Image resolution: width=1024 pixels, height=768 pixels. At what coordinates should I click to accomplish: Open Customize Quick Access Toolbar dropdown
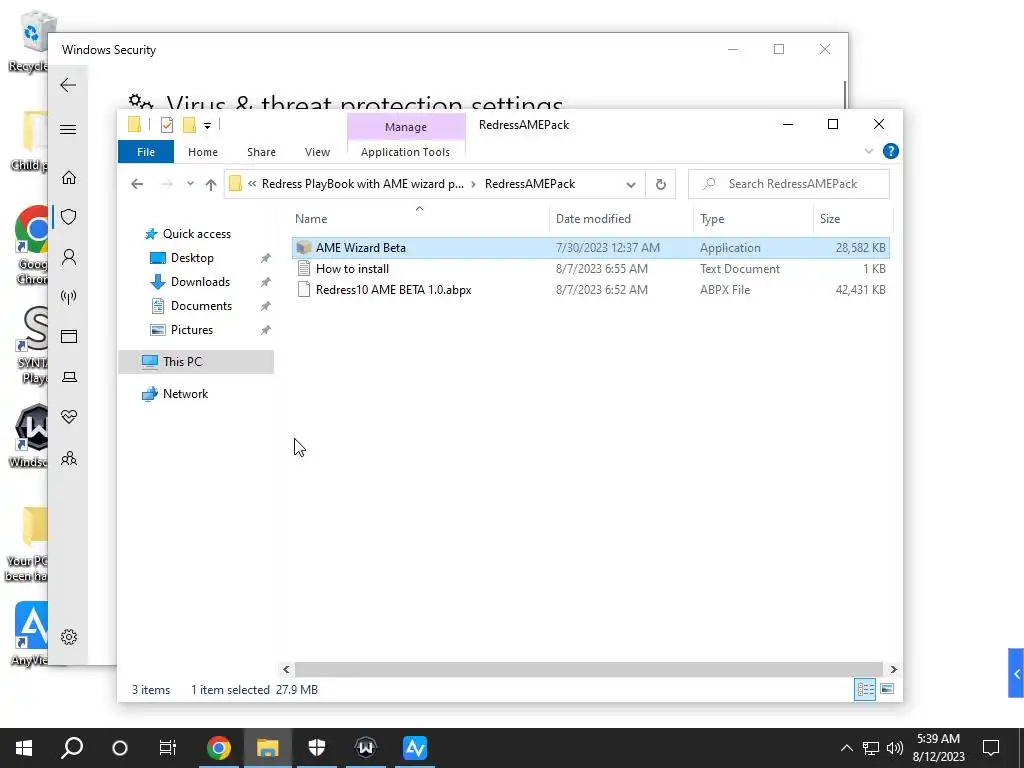coord(207,125)
